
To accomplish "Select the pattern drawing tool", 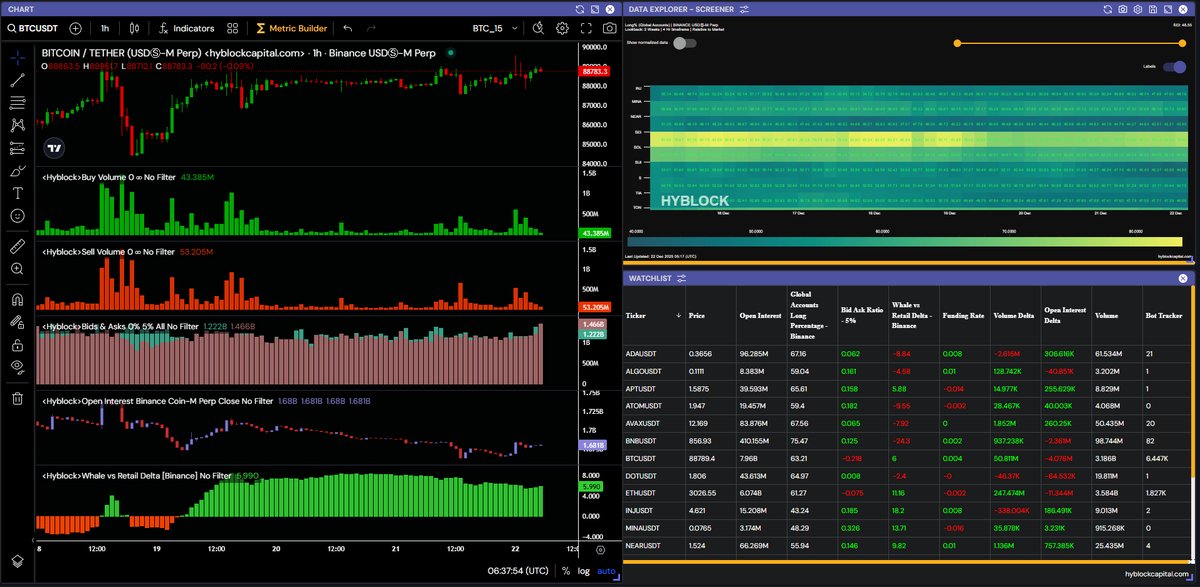I will pos(17,125).
